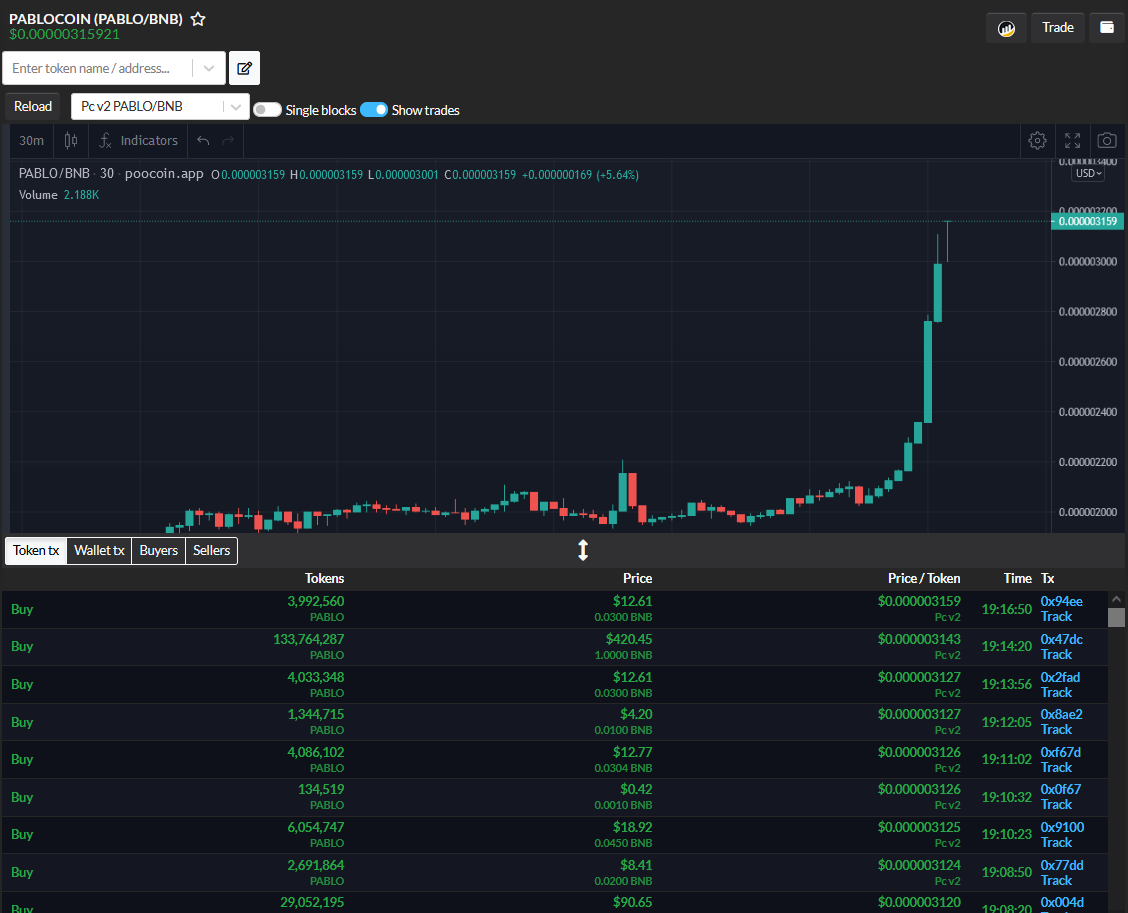Open the wallet icon in the top bar
1128x913 pixels.
click(1106, 27)
